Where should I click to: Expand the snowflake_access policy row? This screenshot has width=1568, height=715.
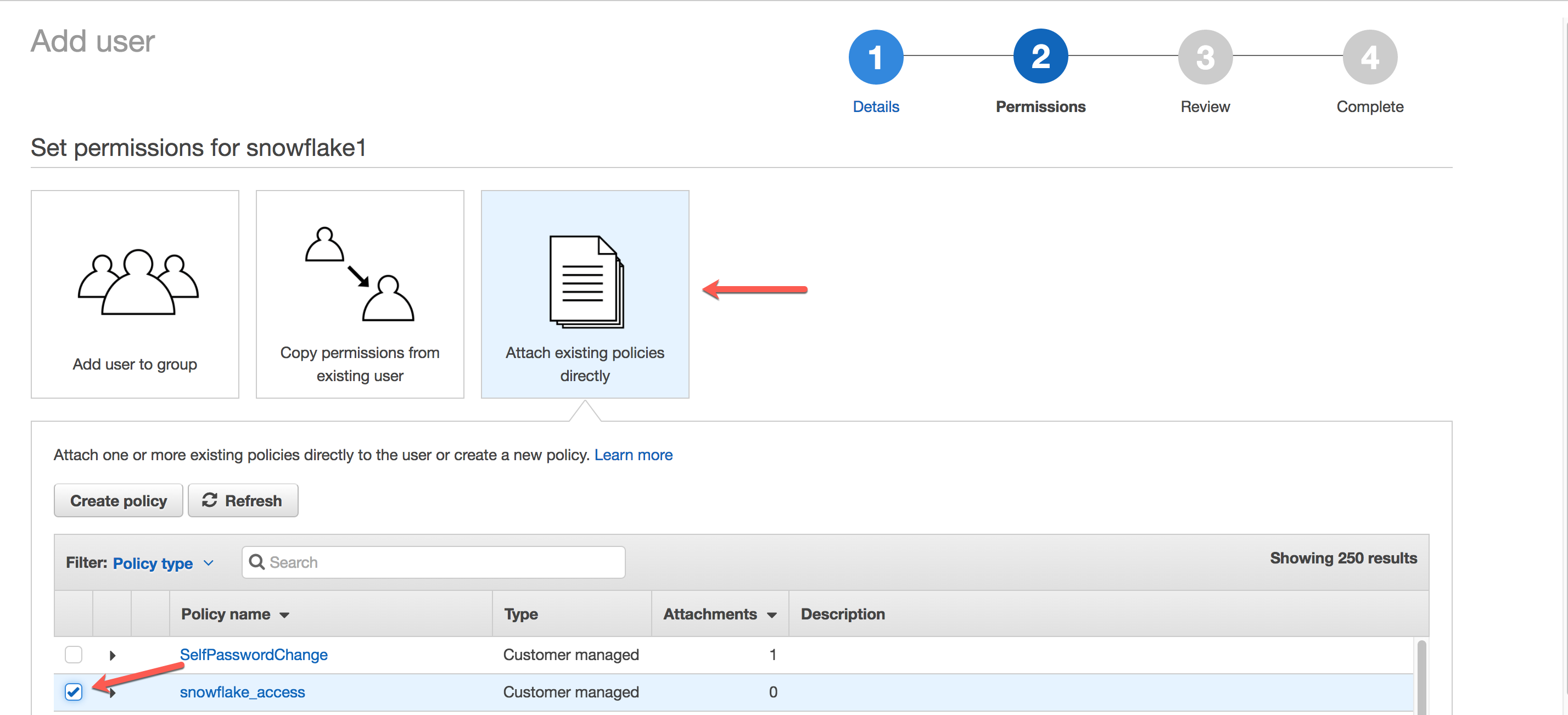(x=113, y=692)
